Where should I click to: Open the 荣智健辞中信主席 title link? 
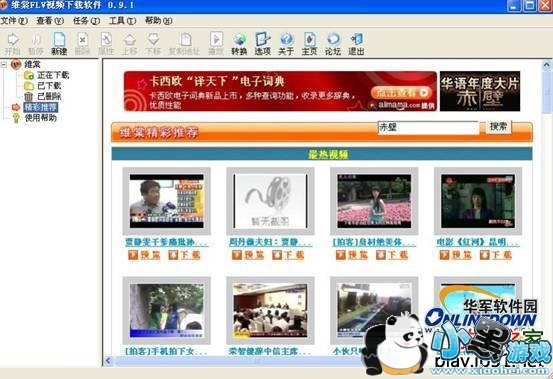coord(270,351)
